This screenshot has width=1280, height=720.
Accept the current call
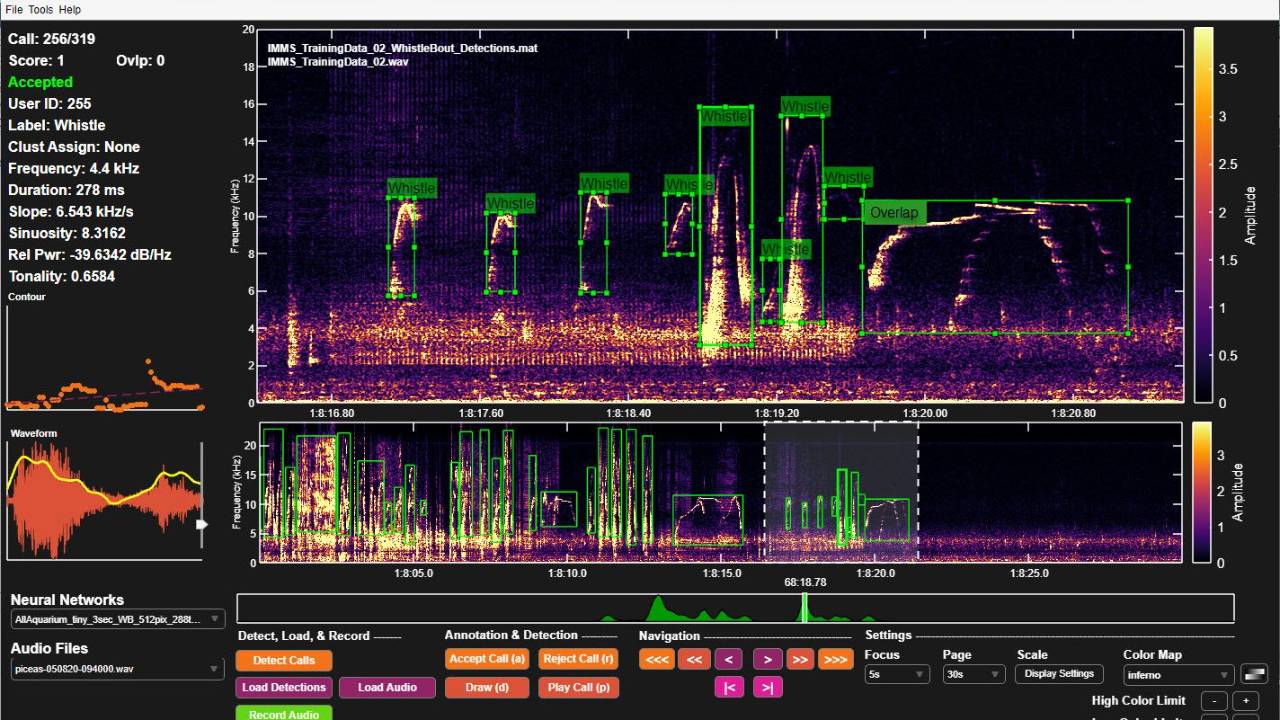(486, 659)
